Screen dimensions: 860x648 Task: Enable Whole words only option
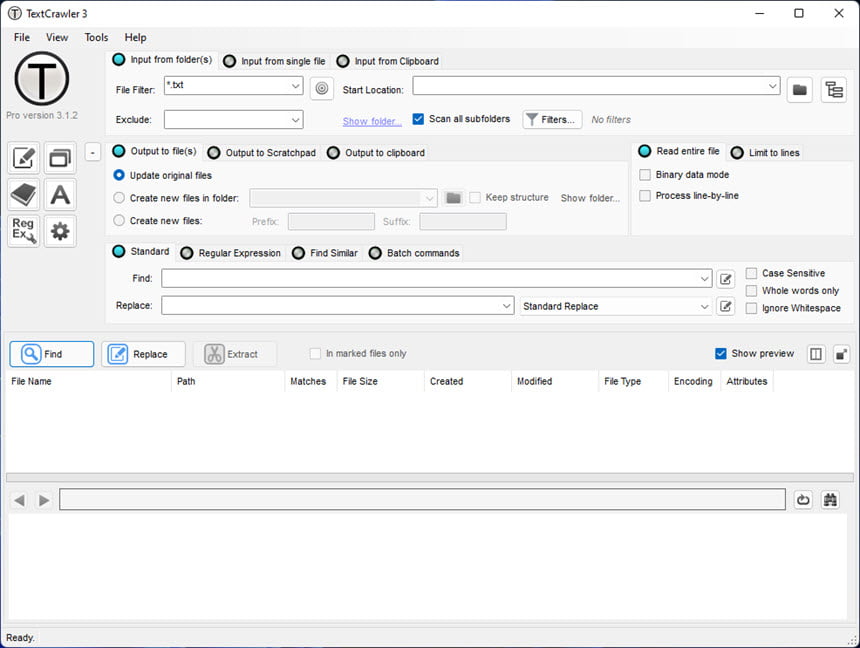tap(751, 290)
